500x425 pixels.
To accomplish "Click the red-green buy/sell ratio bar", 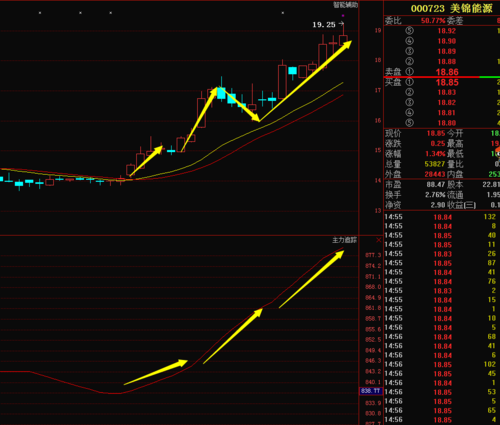I will coord(442,77).
